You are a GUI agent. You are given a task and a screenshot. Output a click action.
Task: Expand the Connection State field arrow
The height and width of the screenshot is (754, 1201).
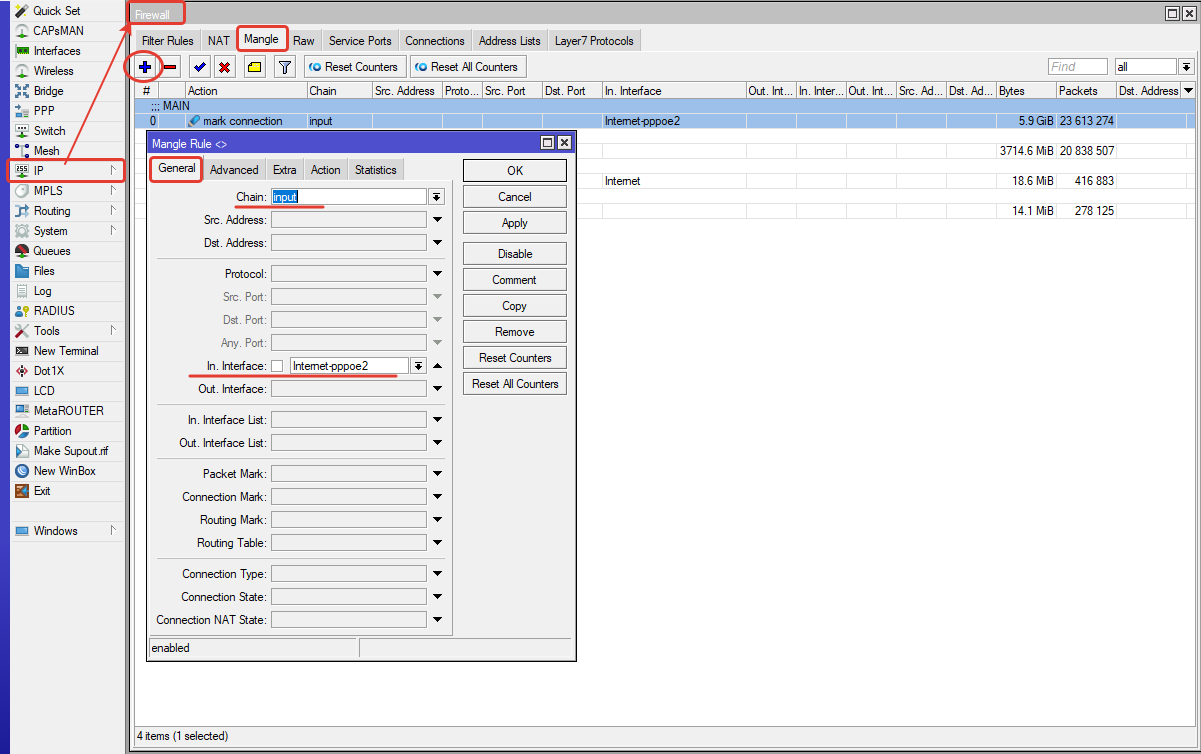click(x=437, y=597)
